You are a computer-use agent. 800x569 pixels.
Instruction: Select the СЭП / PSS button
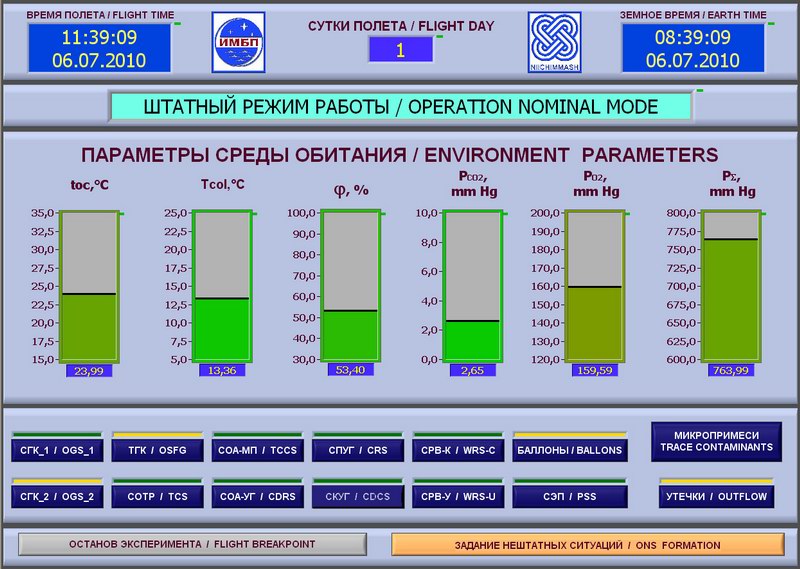pyautogui.click(x=570, y=496)
